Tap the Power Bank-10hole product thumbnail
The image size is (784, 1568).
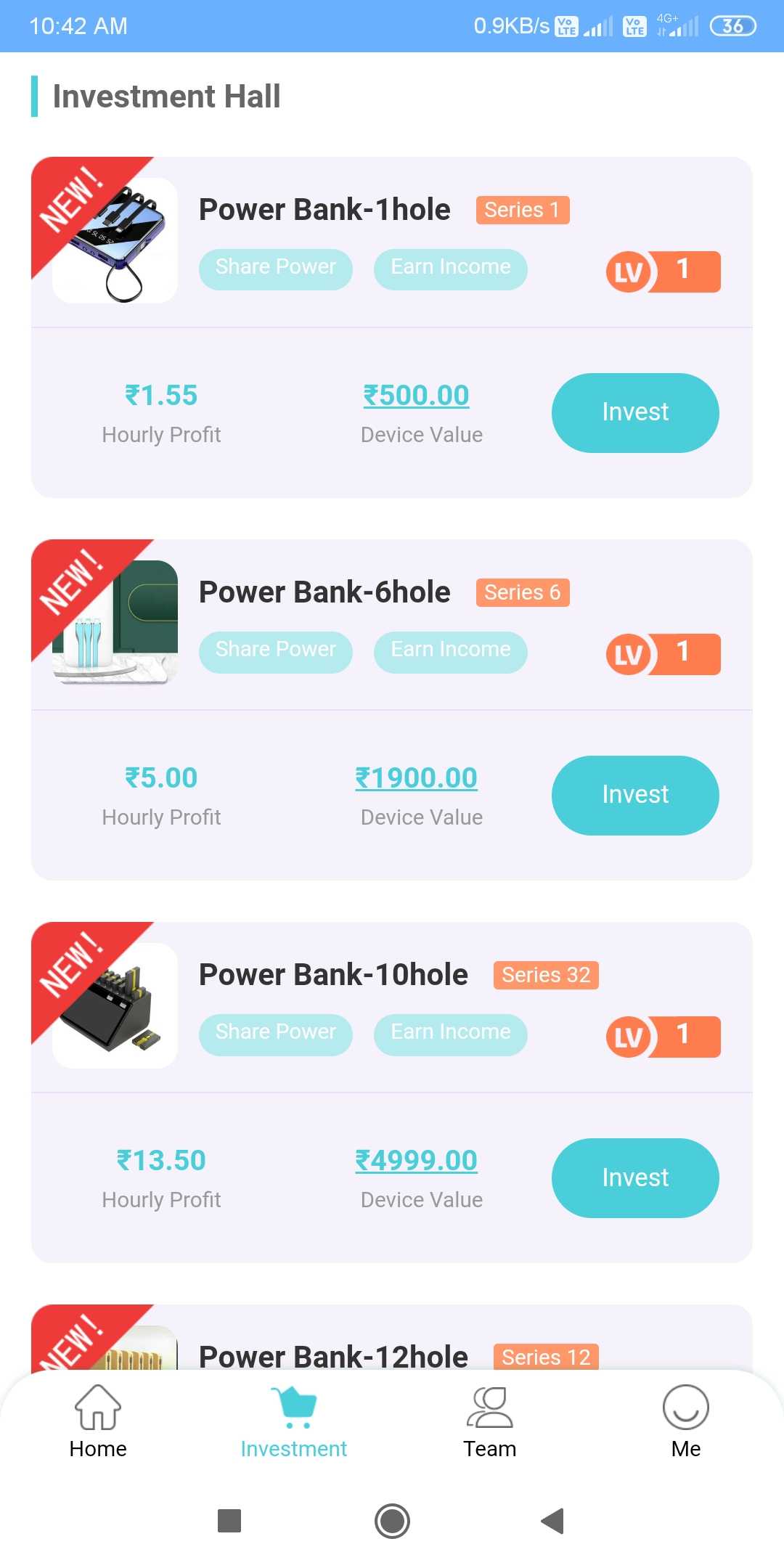115,1005
